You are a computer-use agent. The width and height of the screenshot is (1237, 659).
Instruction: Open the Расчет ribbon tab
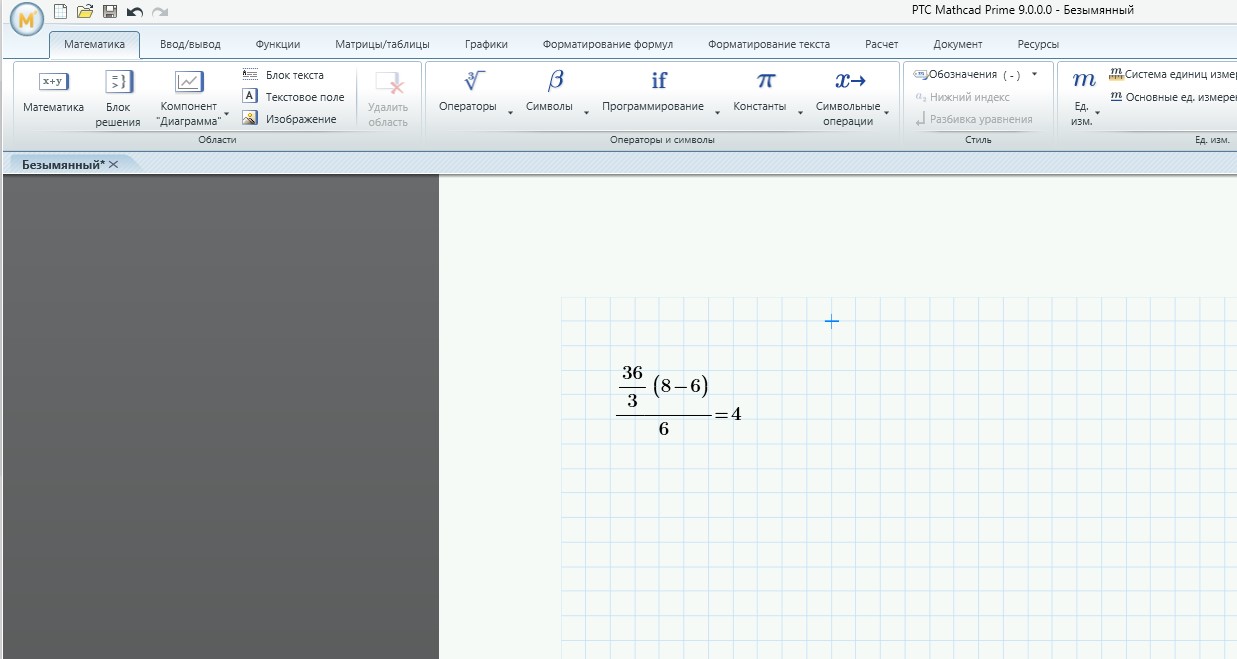881,44
